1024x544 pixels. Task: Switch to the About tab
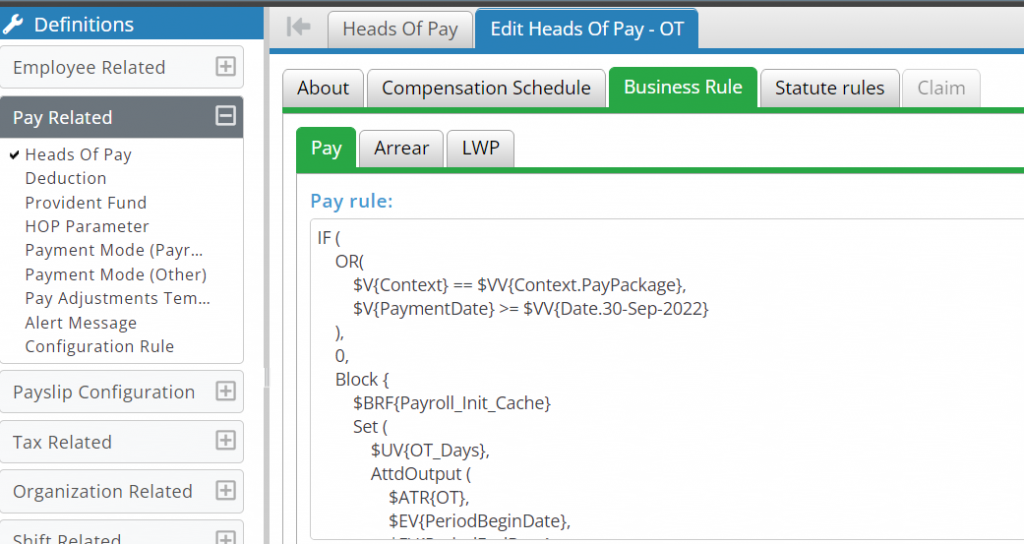click(x=323, y=88)
